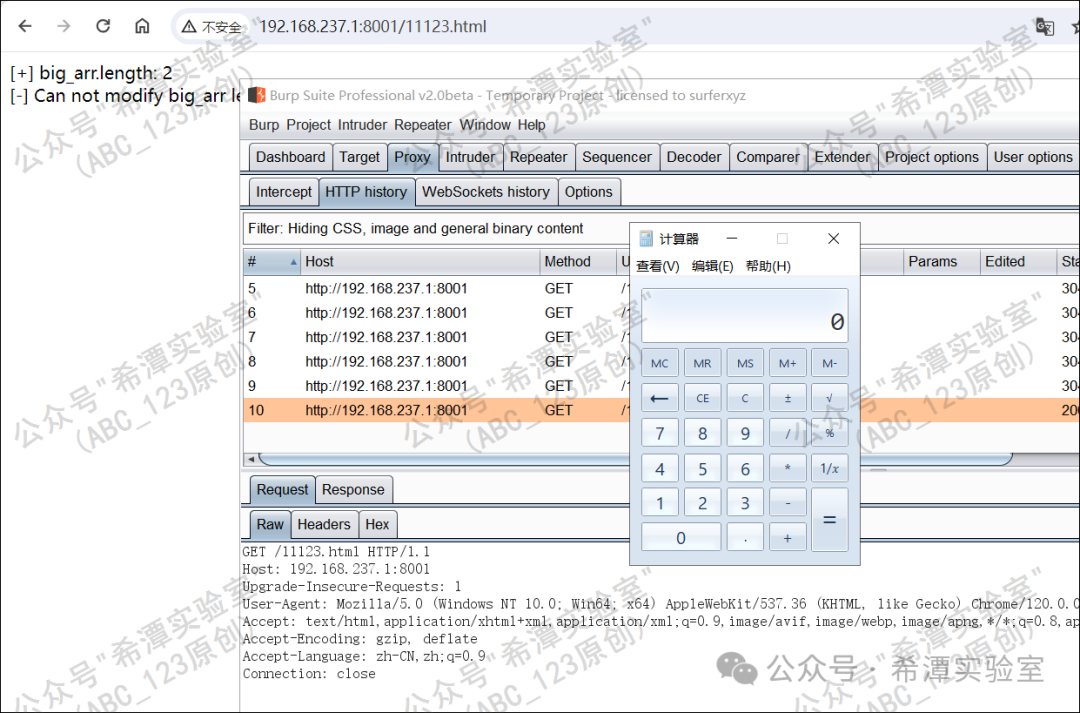This screenshot has width=1080, height=713.
Task: Click the horizontal scrollbar left arrow
Action: (x=251, y=459)
